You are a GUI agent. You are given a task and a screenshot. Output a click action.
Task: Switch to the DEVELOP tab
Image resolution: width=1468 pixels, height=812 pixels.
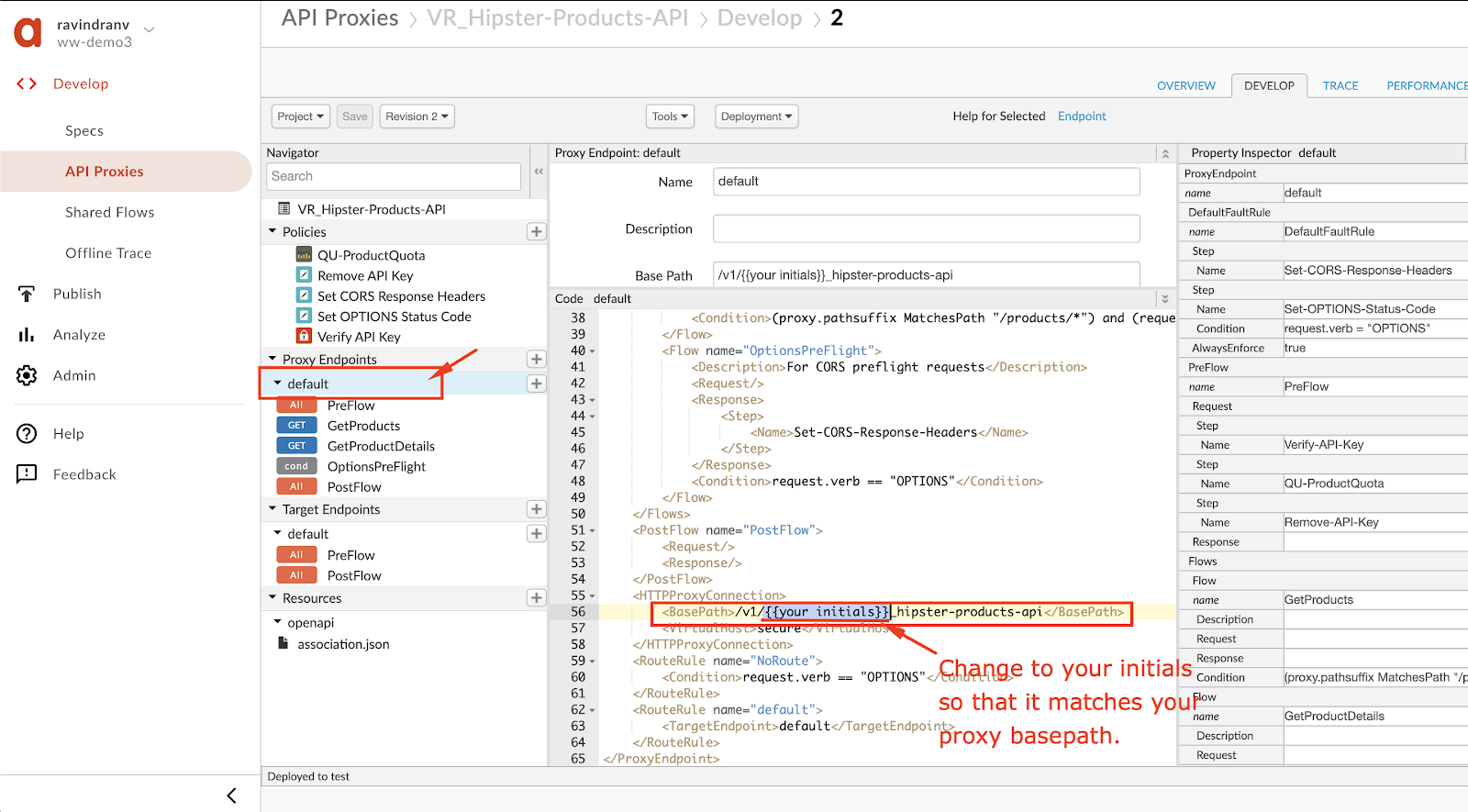(1270, 85)
